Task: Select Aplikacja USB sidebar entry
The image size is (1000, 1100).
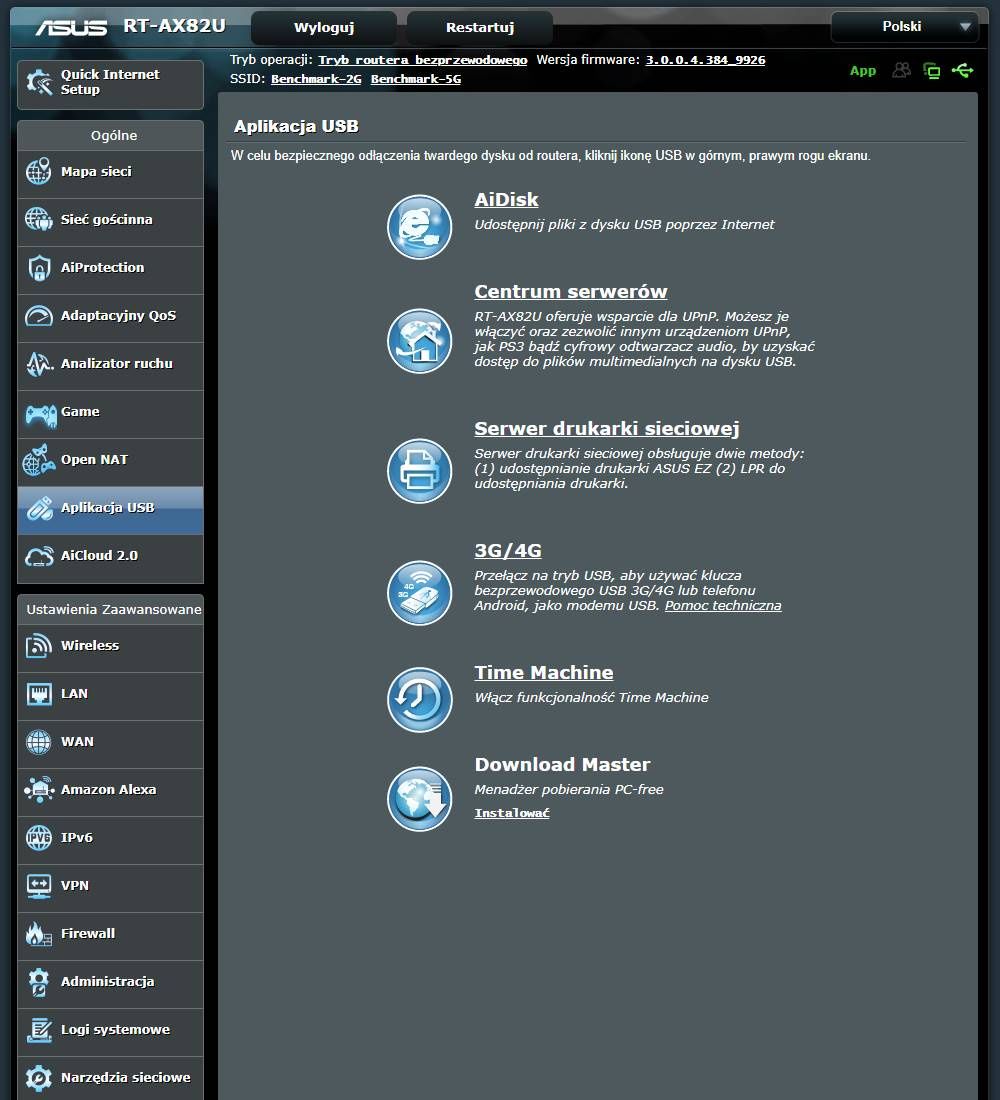Action: pyautogui.click(x=110, y=511)
